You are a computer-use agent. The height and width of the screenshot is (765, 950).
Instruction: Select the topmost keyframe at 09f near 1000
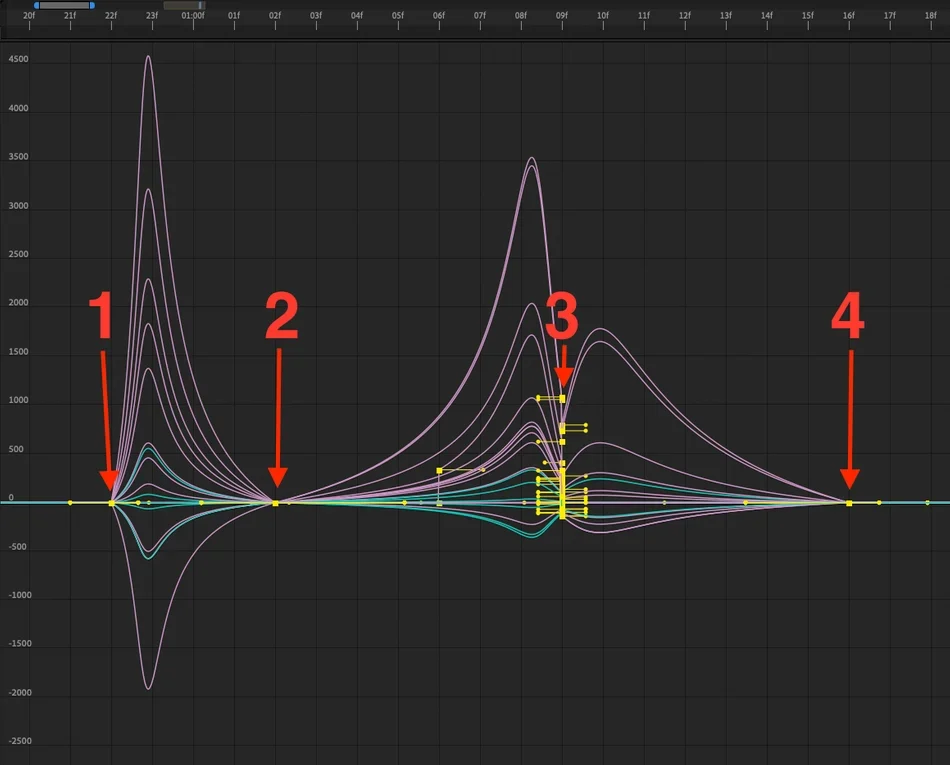[x=562, y=399]
